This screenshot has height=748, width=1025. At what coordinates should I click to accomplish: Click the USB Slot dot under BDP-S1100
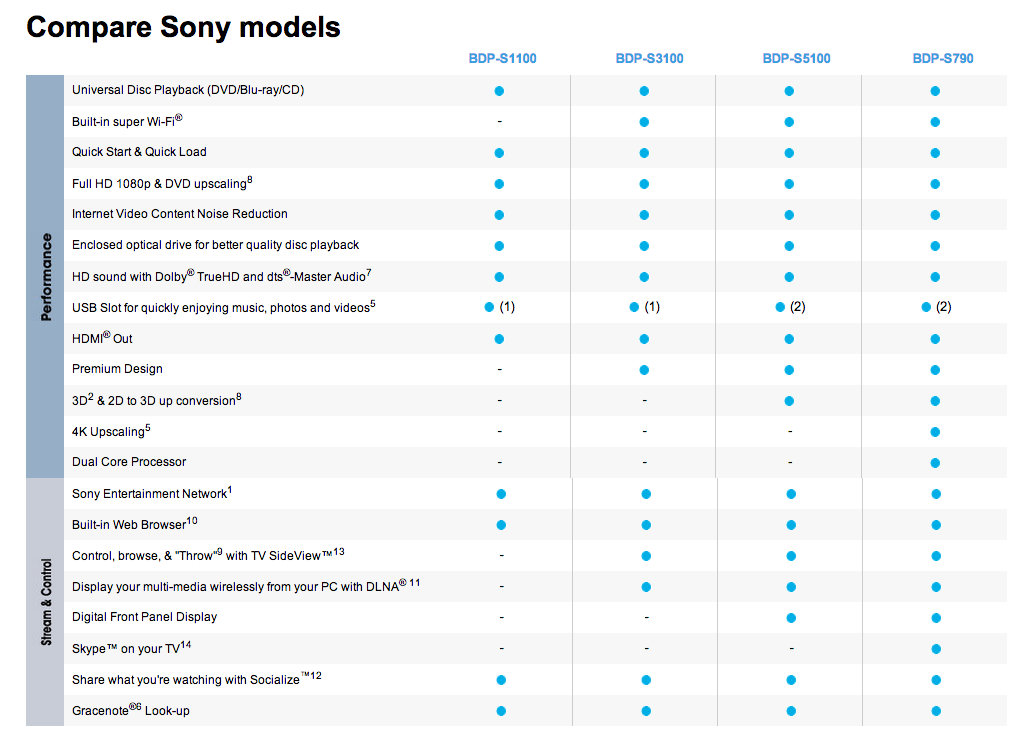[489, 308]
